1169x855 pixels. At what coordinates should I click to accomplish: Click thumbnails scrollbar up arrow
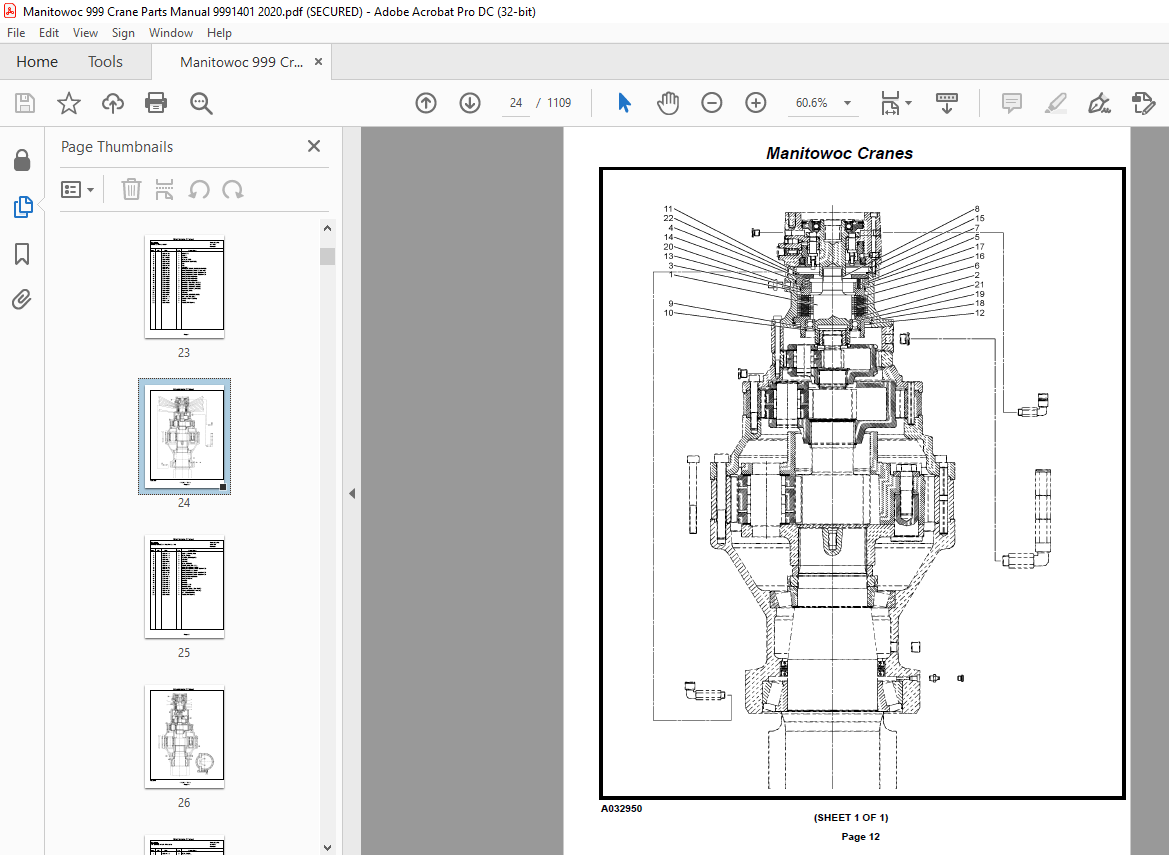(327, 228)
